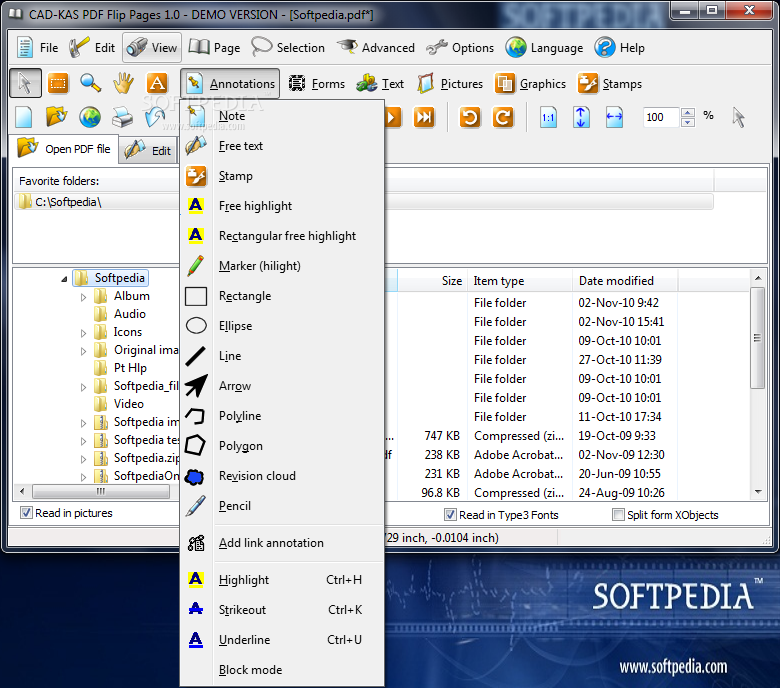The height and width of the screenshot is (688, 780).
Task: Choose the Polyline annotation
Action: (282, 416)
